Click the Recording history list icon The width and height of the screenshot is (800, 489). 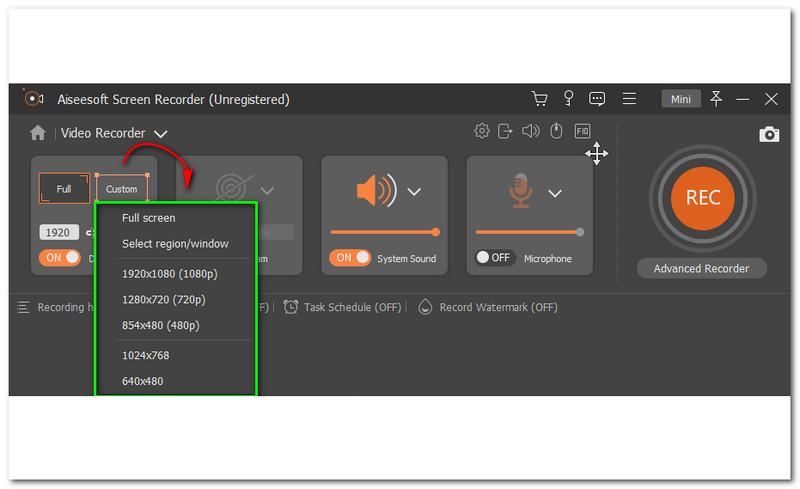tap(23, 307)
